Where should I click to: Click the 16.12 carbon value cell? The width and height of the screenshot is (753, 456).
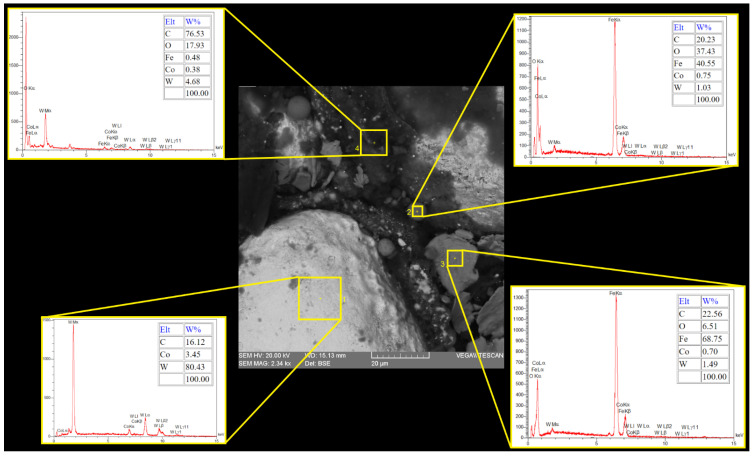point(197,342)
